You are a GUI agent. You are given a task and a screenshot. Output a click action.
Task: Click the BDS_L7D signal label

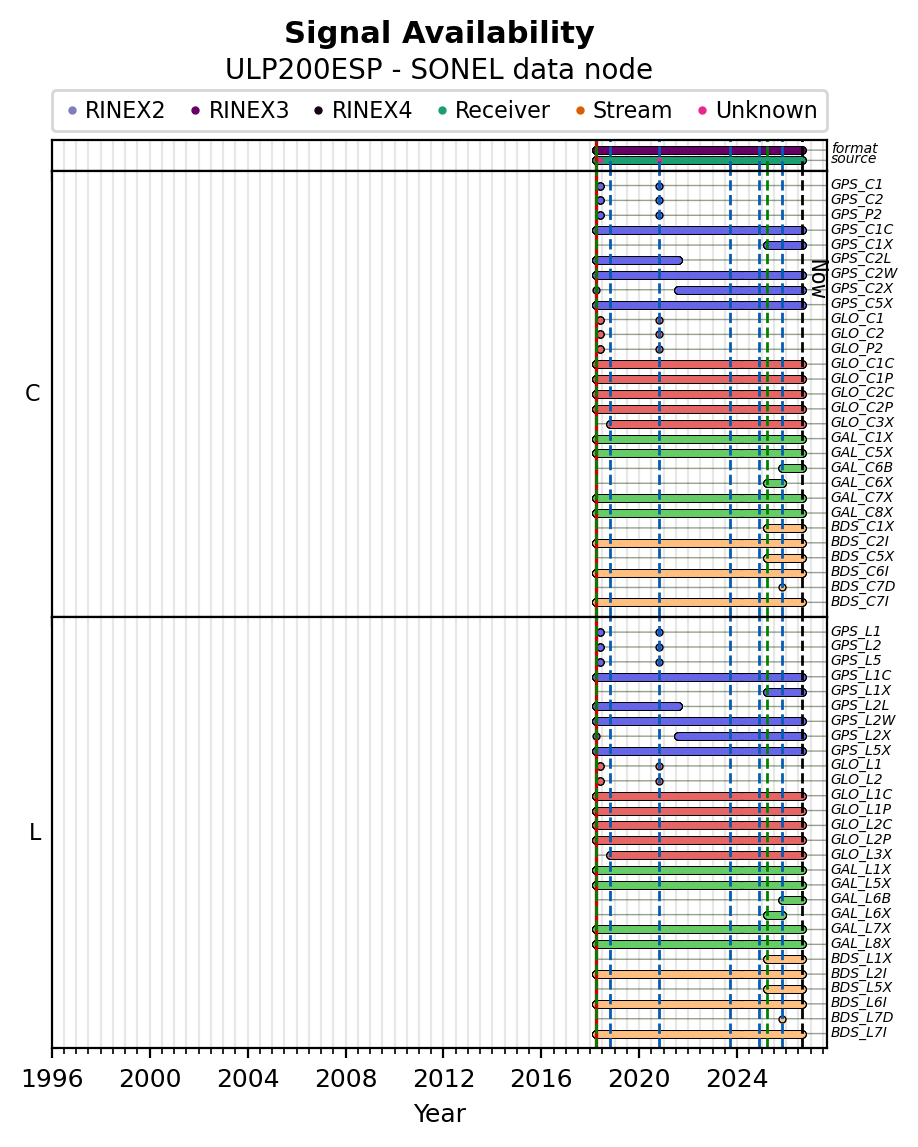pos(862,1018)
